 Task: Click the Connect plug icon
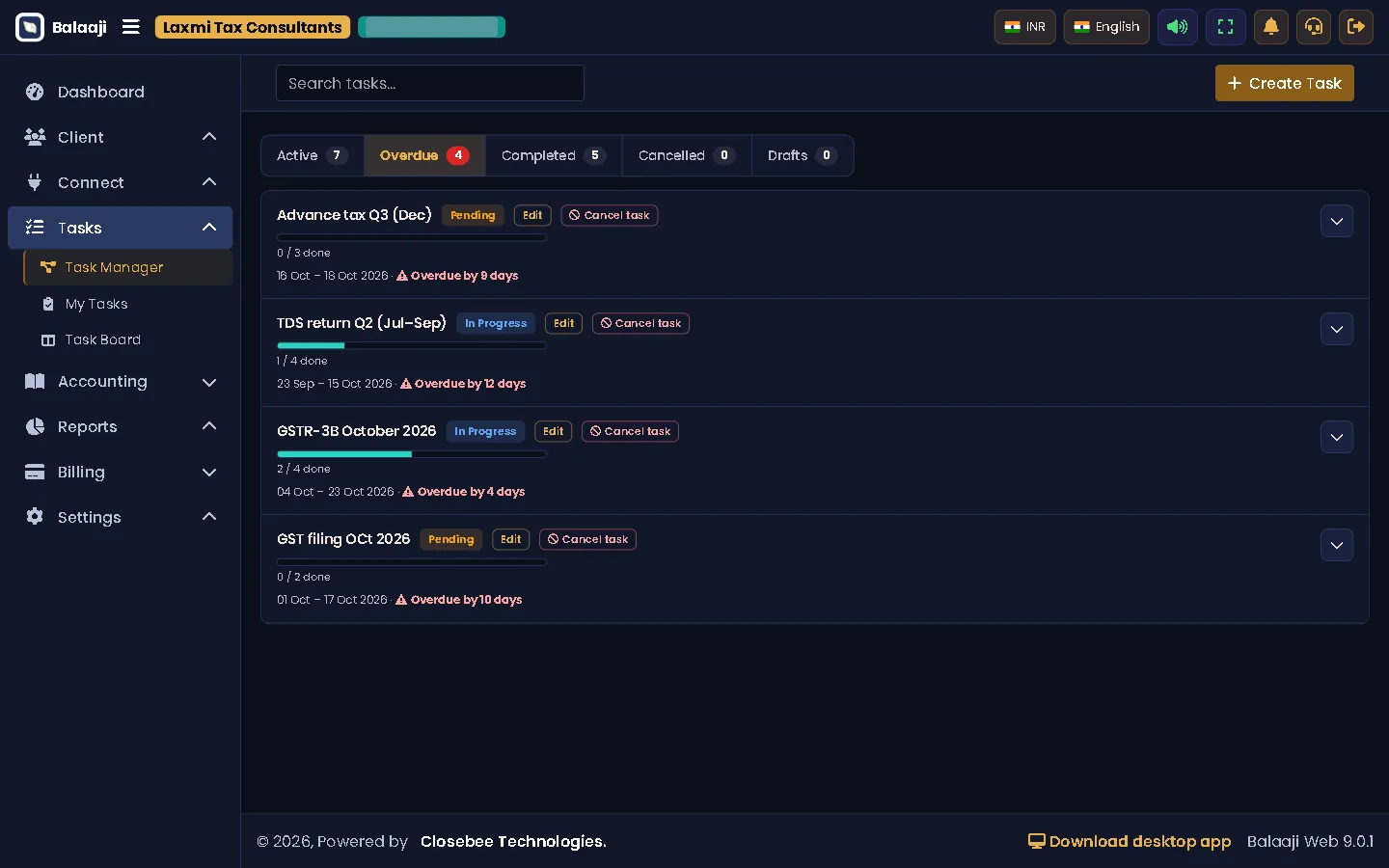tap(35, 182)
